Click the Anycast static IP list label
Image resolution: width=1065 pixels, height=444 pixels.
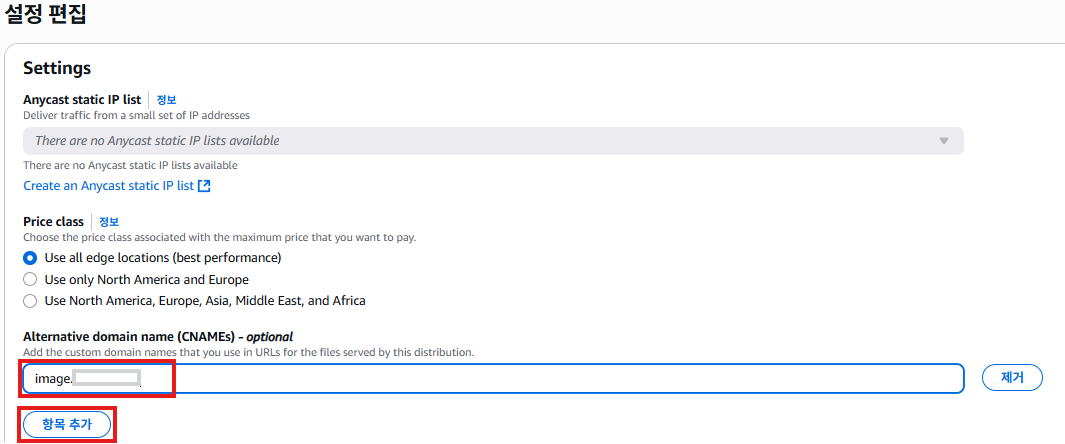pos(82,100)
